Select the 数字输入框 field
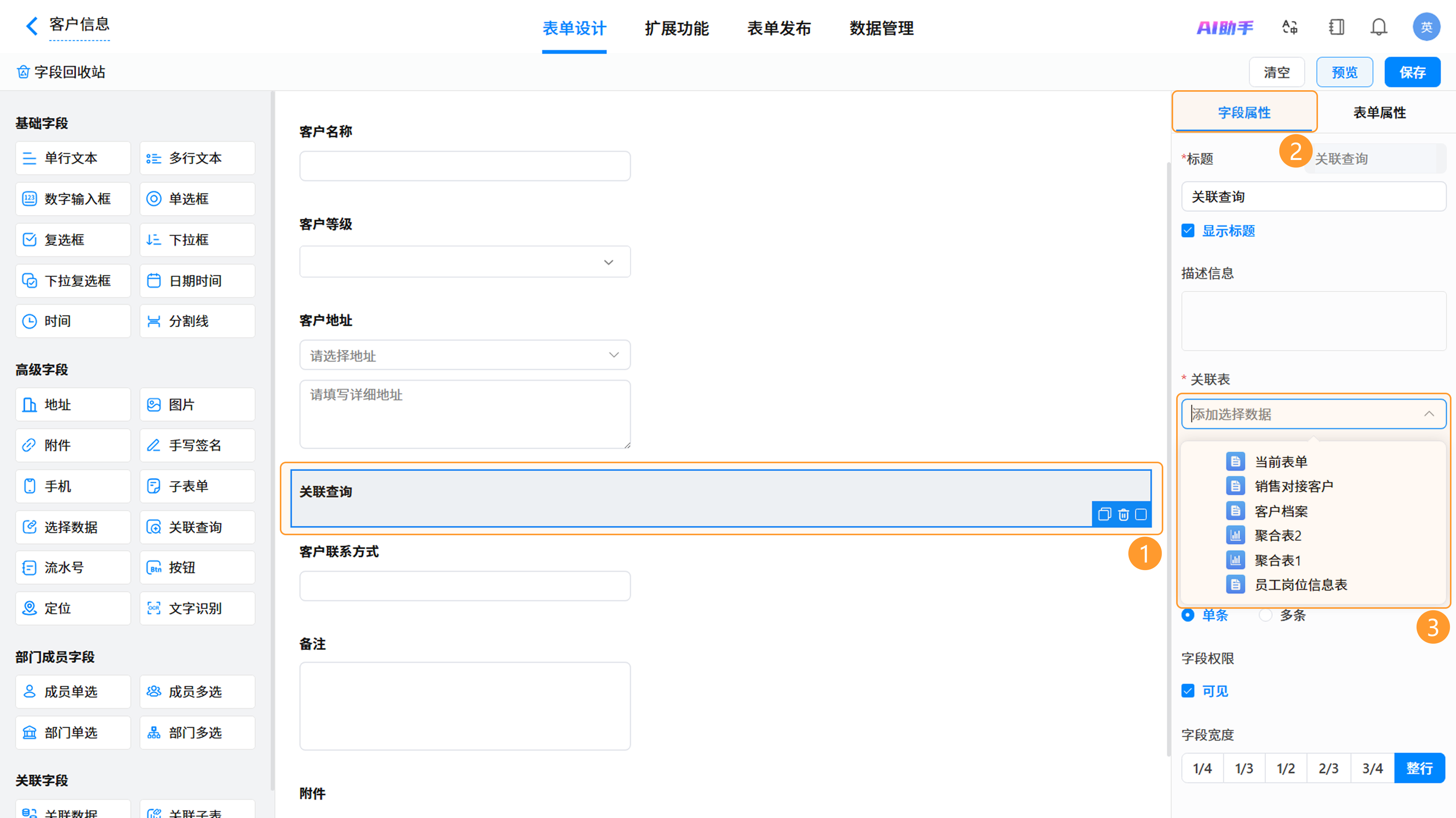Image resolution: width=1456 pixels, height=818 pixels. pyautogui.click(x=73, y=199)
